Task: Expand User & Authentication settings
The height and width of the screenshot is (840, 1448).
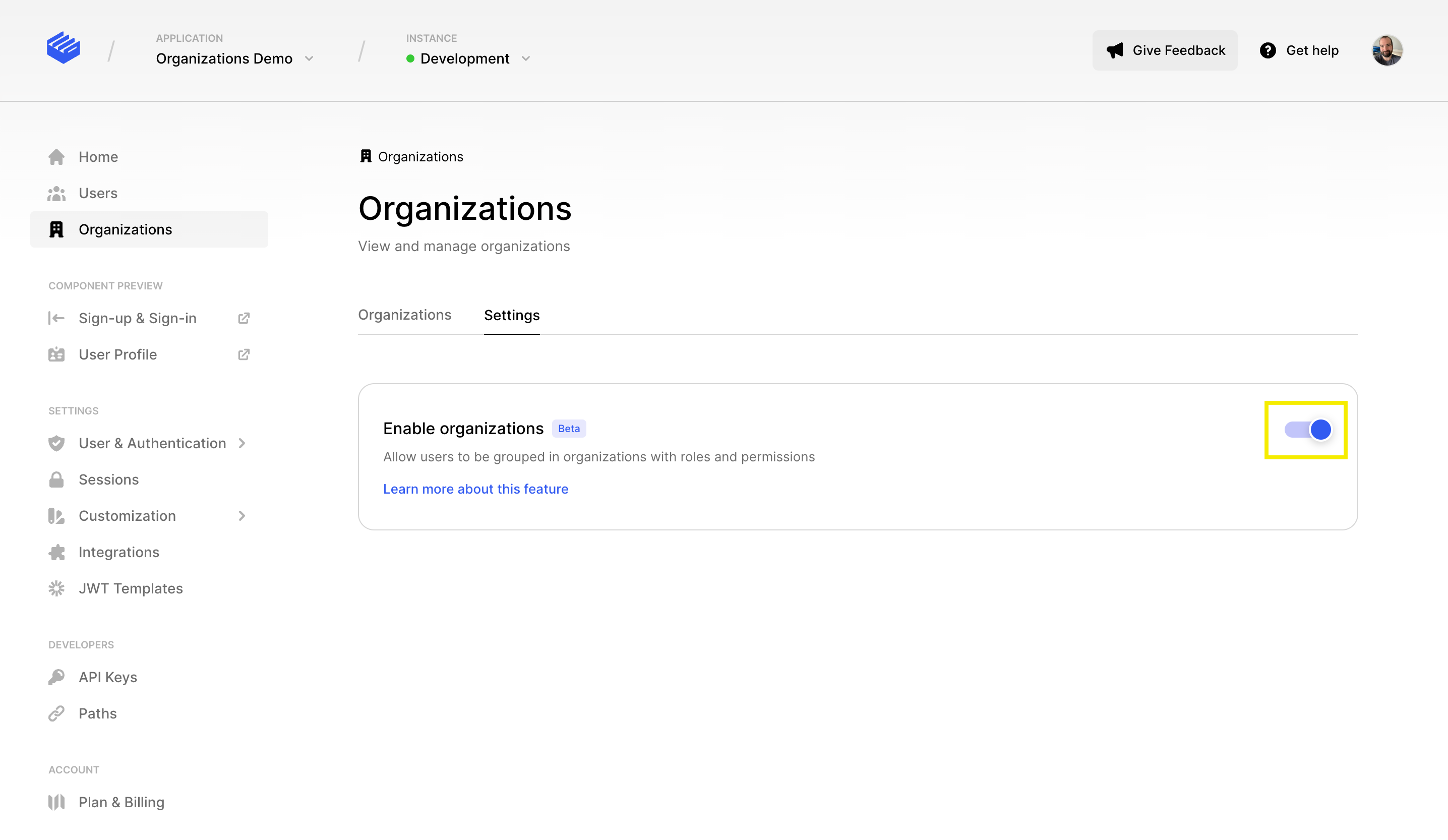Action: 152,443
